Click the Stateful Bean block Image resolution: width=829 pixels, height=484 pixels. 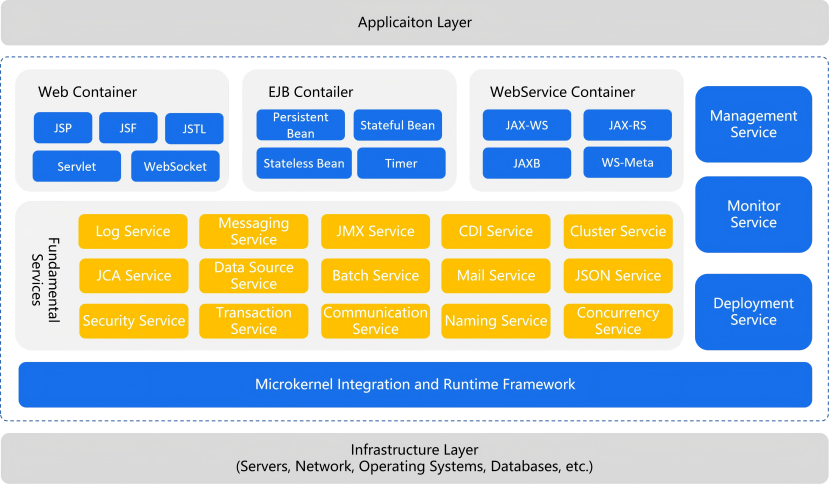click(398, 125)
